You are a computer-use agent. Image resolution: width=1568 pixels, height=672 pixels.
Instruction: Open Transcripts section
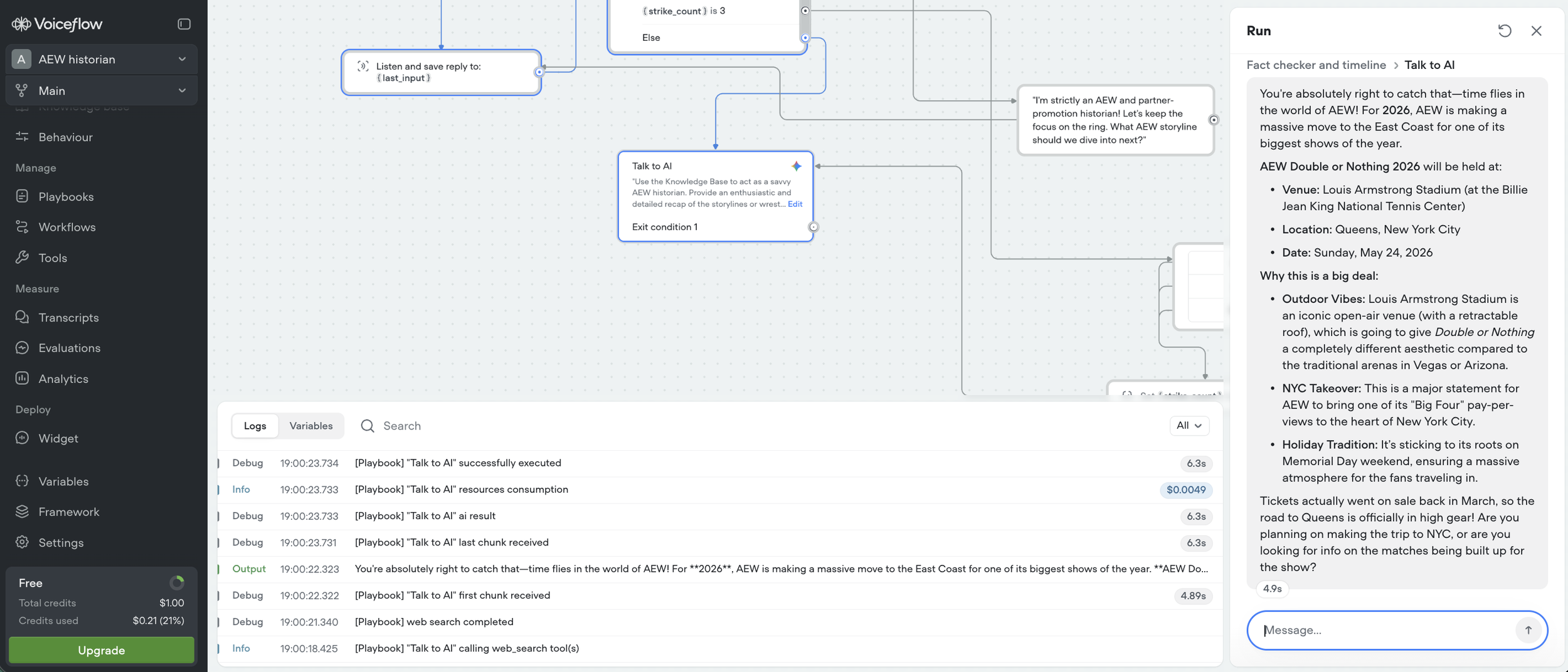(68, 318)
